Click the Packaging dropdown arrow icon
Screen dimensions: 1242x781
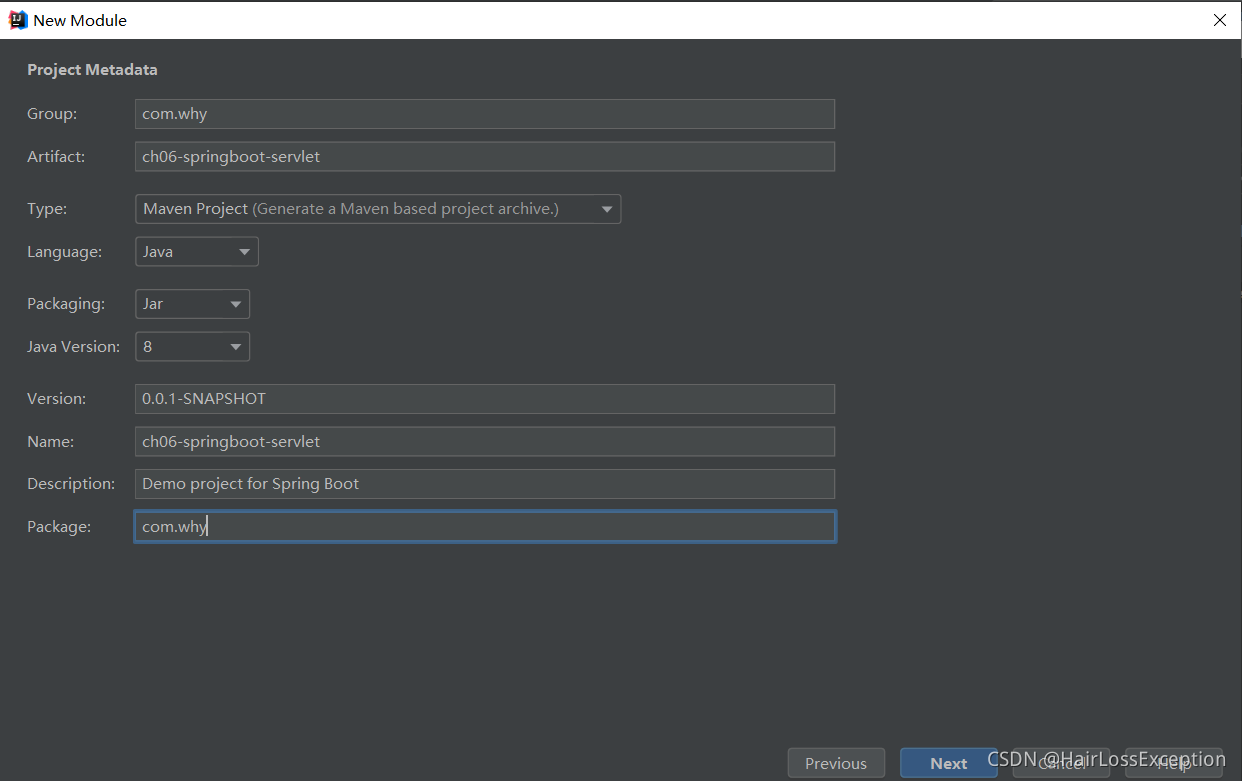click(237, 303)
